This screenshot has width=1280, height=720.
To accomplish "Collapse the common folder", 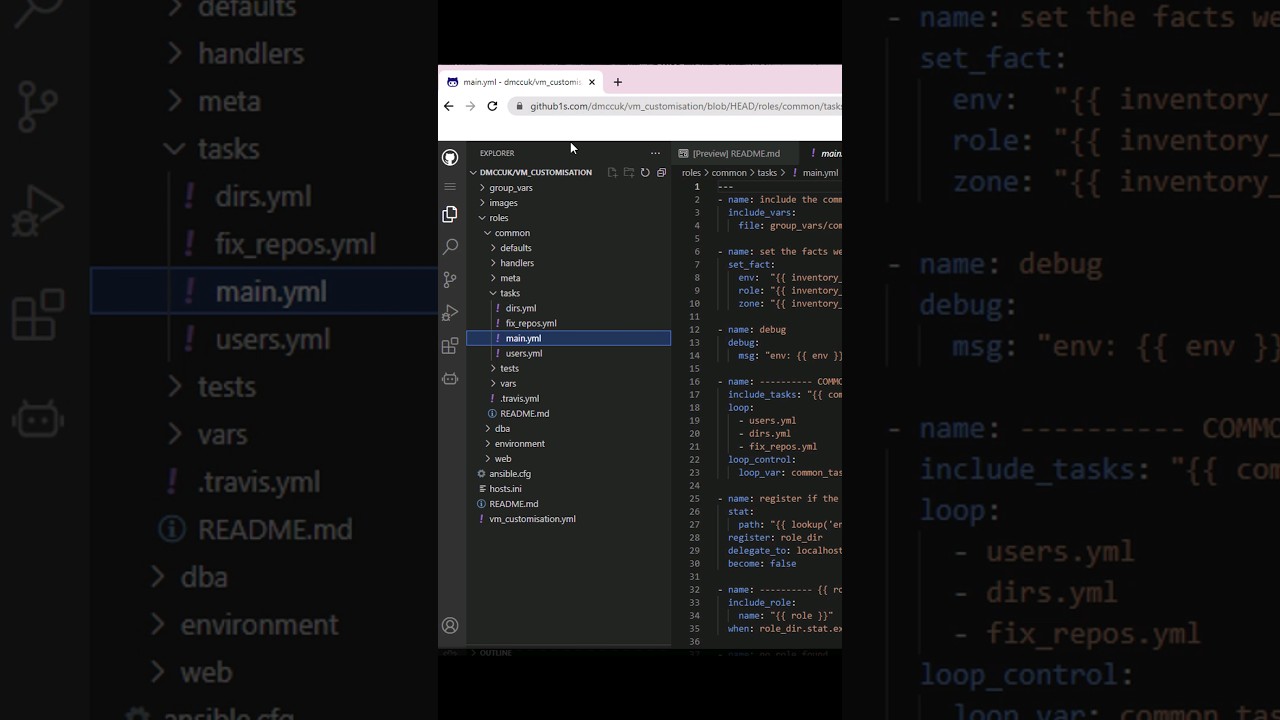I will coord(512,232).
